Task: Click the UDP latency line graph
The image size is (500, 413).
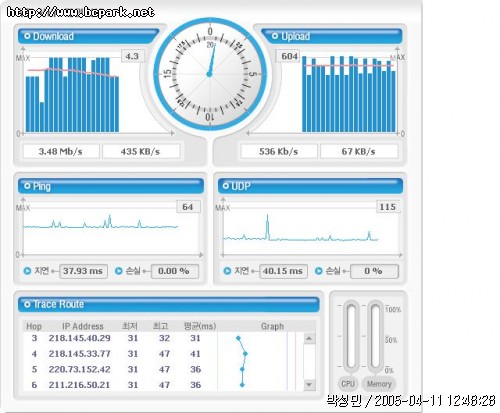Action: tap(300, 228)
